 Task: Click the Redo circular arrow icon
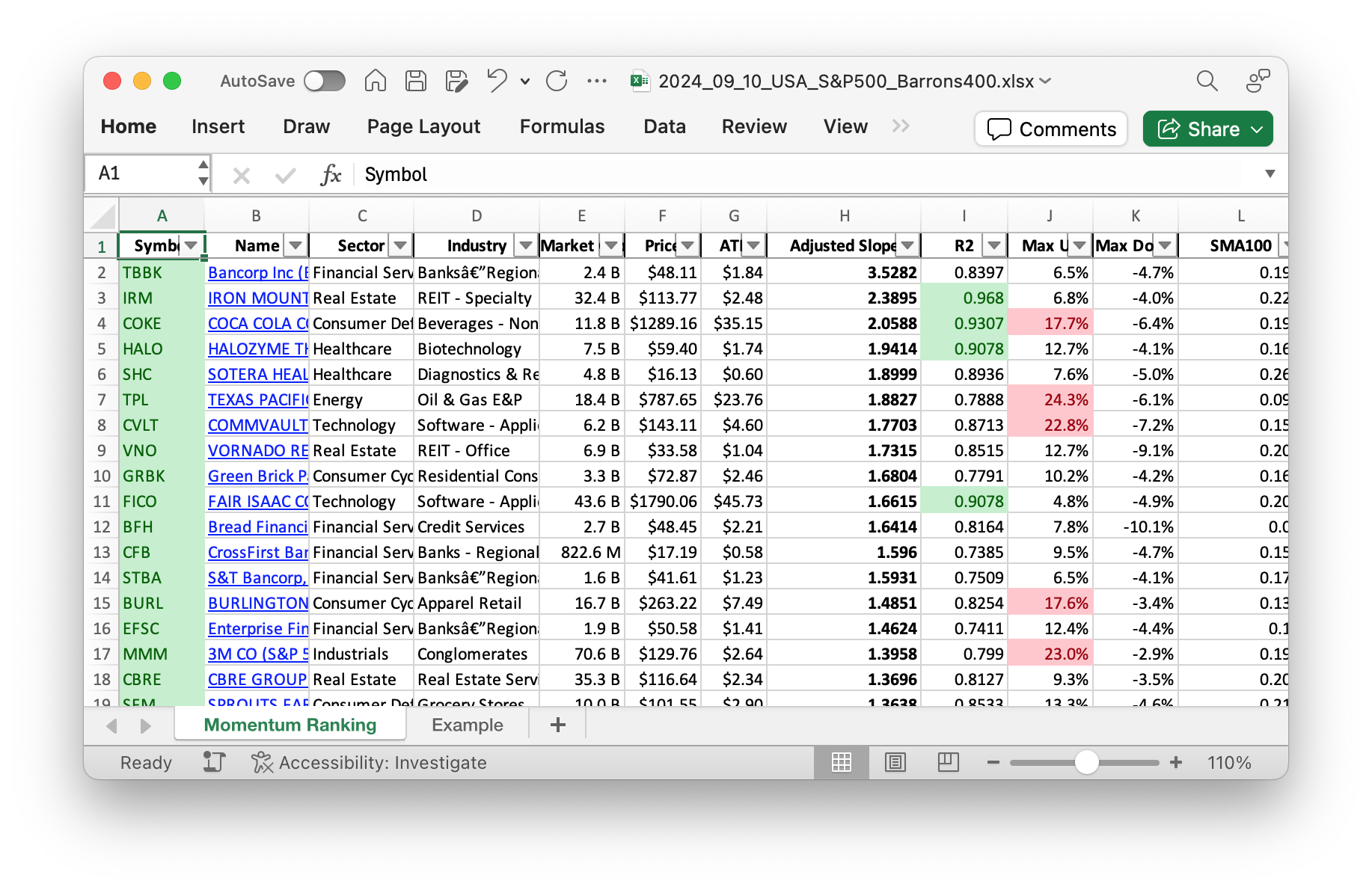point(557,81)
